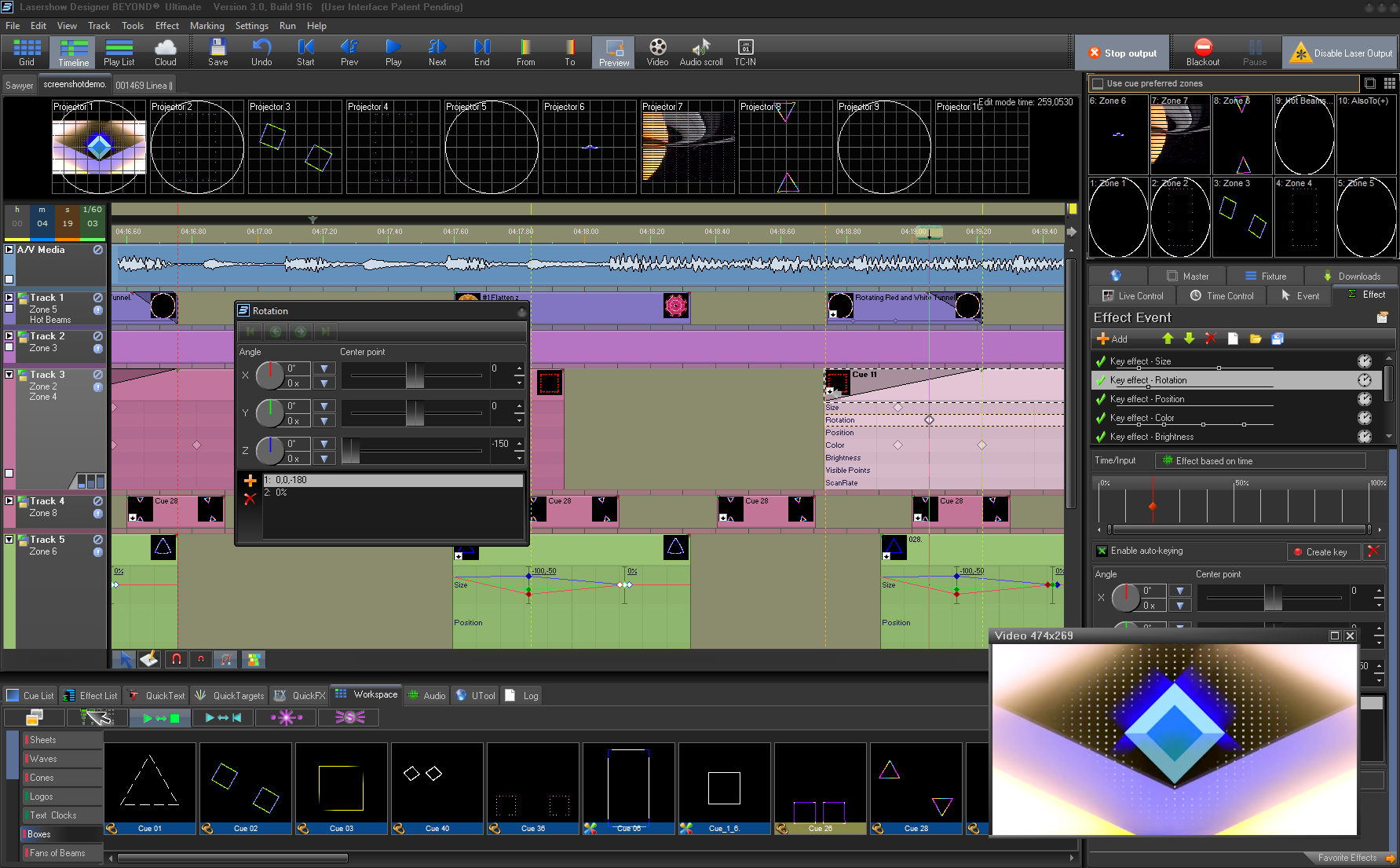Open the File menu
This screenshot has height=868, width=1400.
pyautogui.click(x=13, y=26)
